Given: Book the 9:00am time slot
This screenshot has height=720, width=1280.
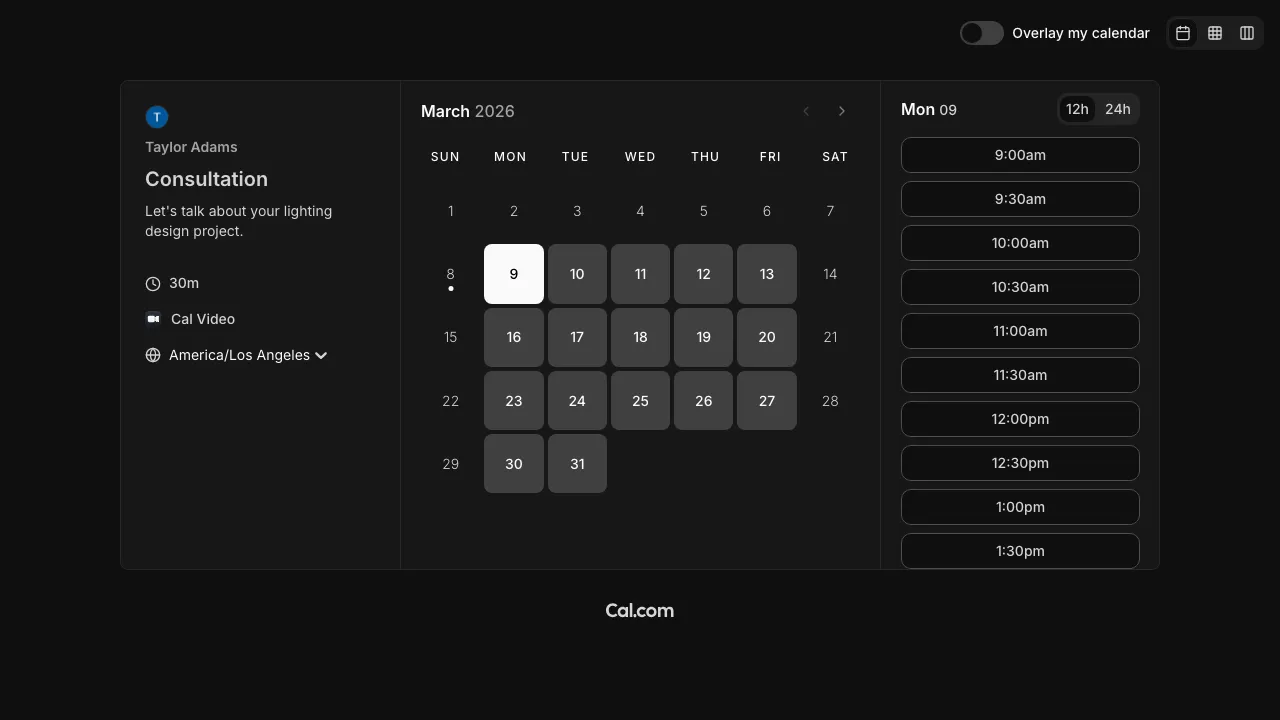Looking at the screenshot, I should [1020, 155].
